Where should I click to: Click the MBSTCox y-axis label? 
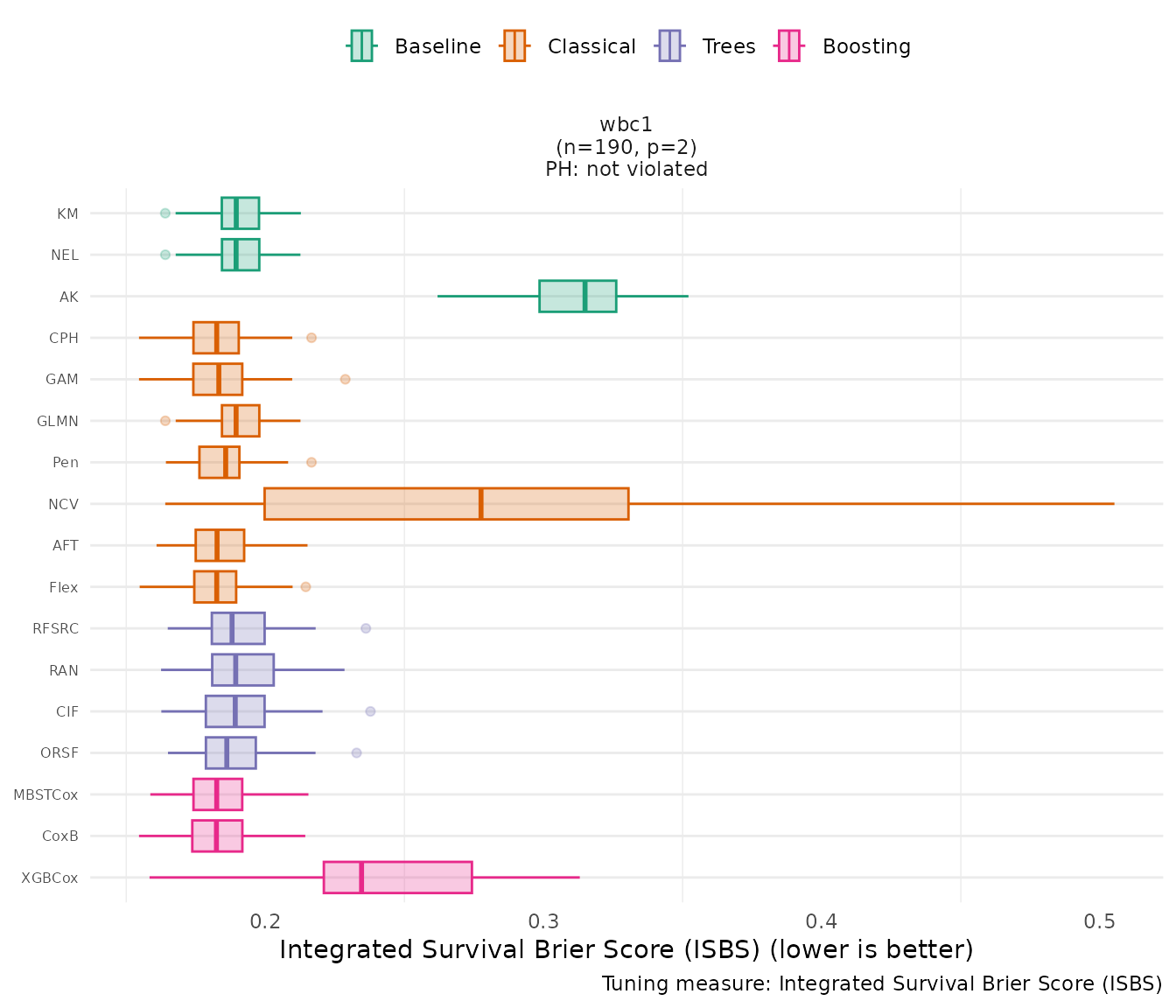pyautogui.click(x=45, y=795)
